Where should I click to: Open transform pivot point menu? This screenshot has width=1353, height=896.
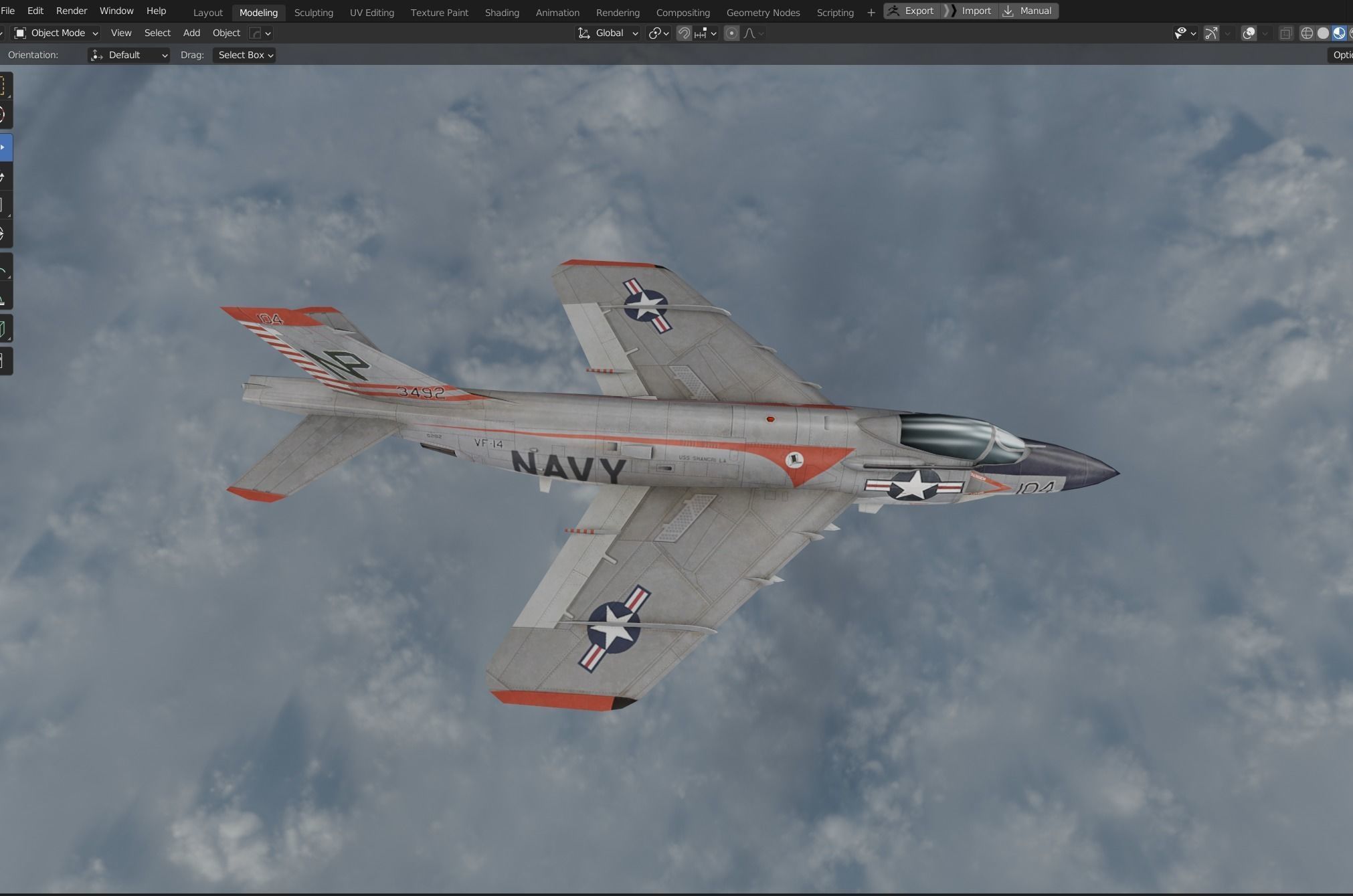[x=658, y=33]
